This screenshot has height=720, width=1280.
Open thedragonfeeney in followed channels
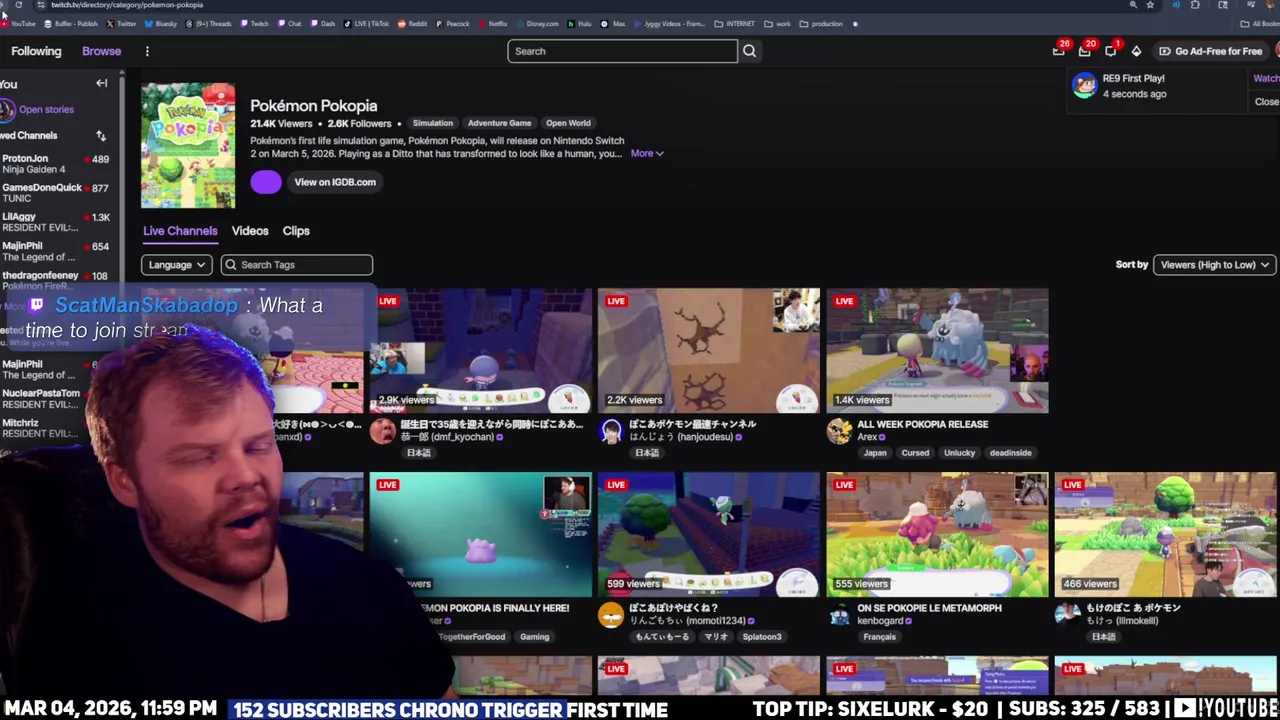tap(55, 280)
